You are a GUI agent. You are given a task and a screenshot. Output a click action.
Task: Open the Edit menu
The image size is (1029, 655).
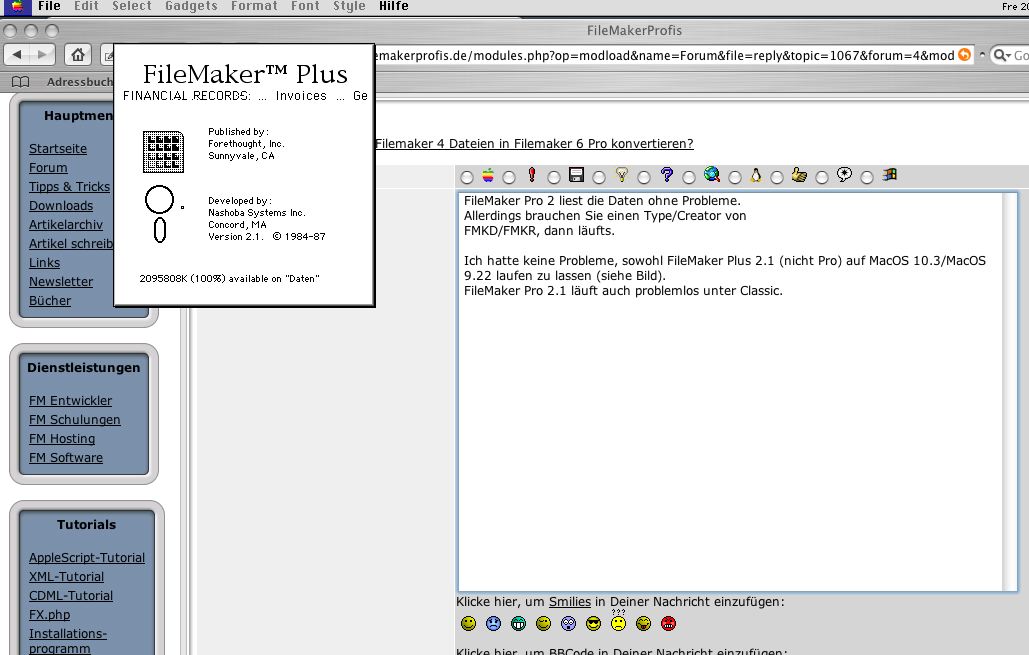[x=86, y=6]
